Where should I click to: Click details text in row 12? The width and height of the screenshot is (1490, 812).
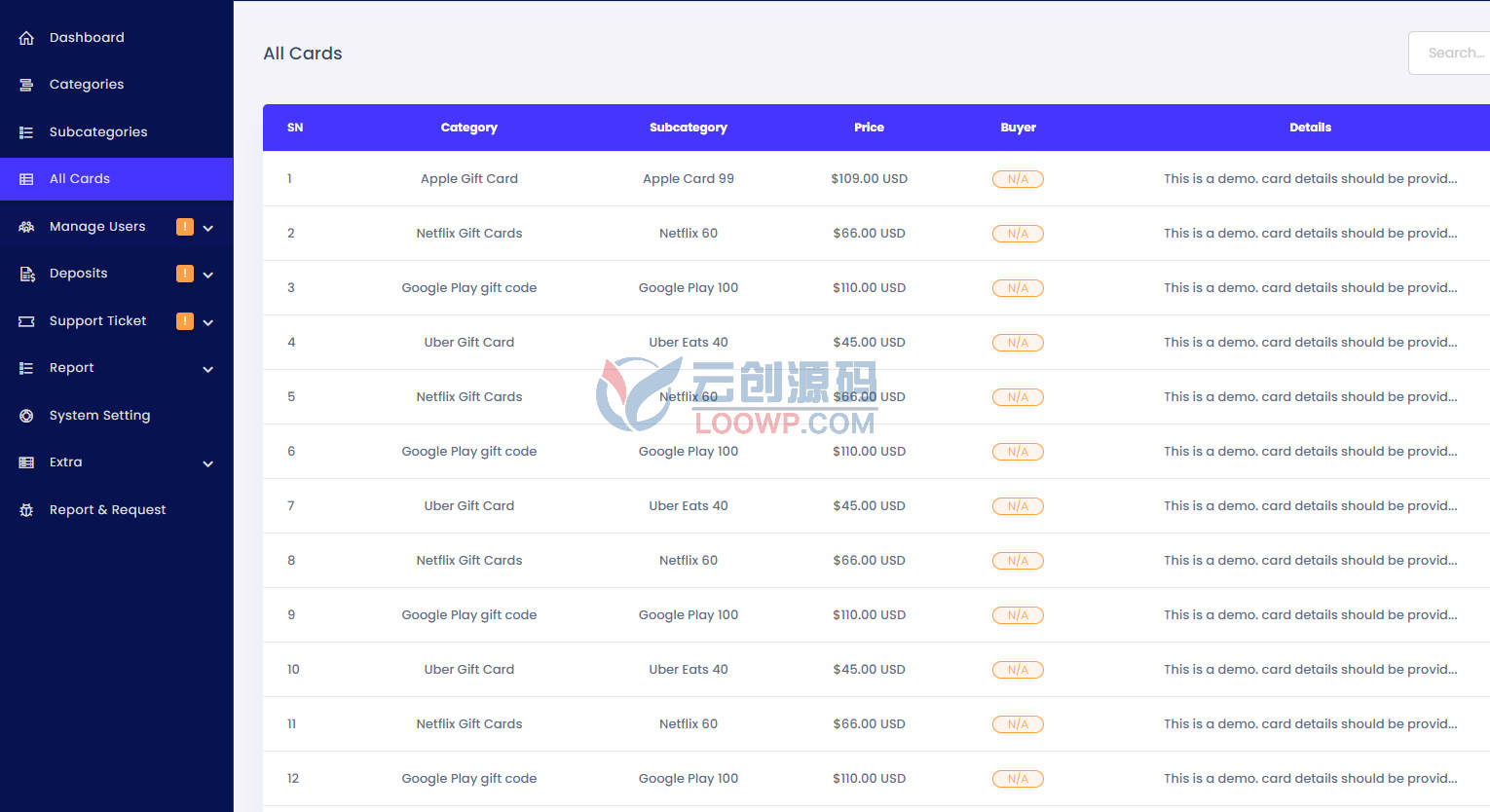(1311, 778)
